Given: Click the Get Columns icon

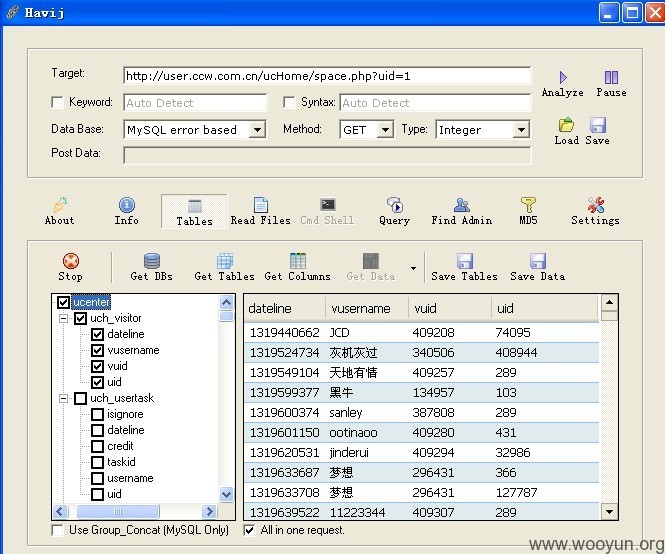Looking at the screenshot, I should click(298, 261).
